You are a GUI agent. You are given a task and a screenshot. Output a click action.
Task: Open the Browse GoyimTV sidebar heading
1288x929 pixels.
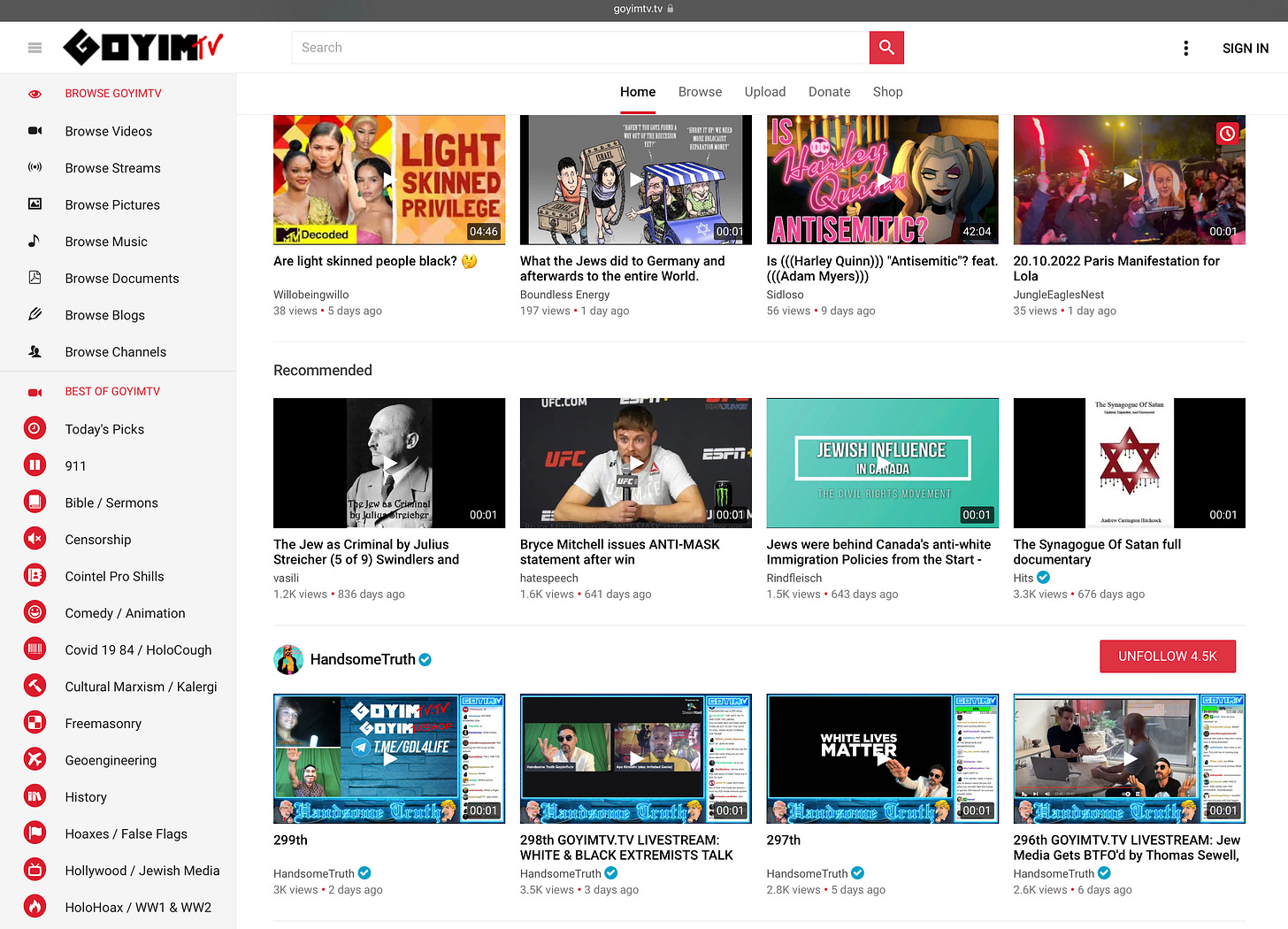click(x=113, y=93)
